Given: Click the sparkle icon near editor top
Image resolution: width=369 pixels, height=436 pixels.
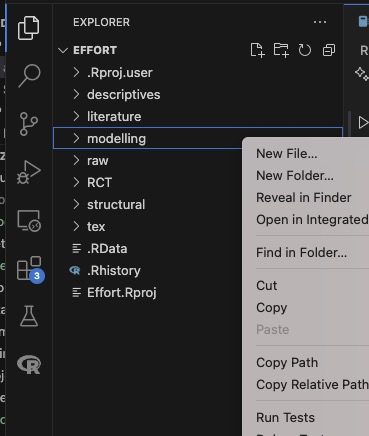Looking at the screenshot, I should click(362, 74).
